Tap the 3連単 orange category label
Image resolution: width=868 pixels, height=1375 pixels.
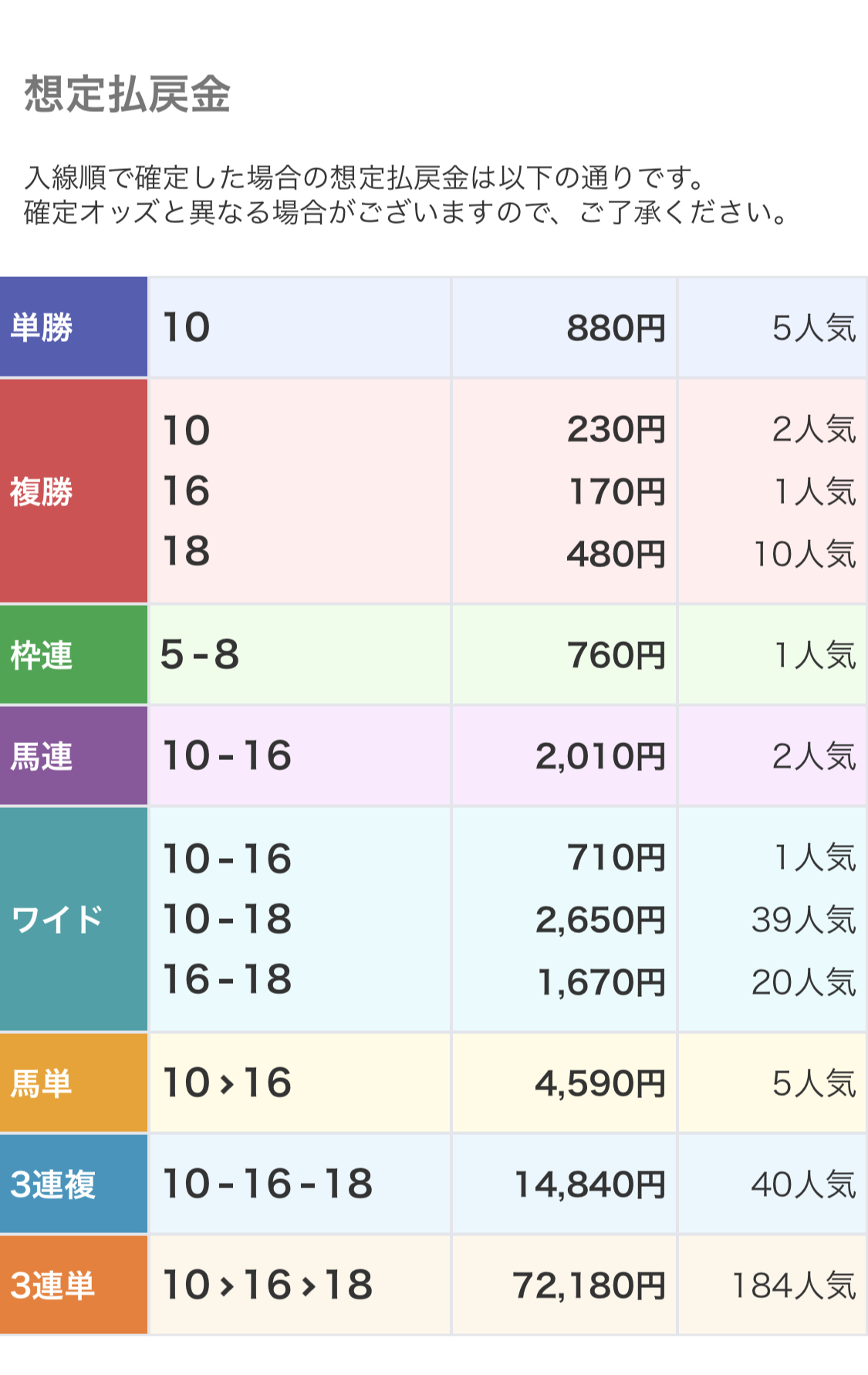73,1285
